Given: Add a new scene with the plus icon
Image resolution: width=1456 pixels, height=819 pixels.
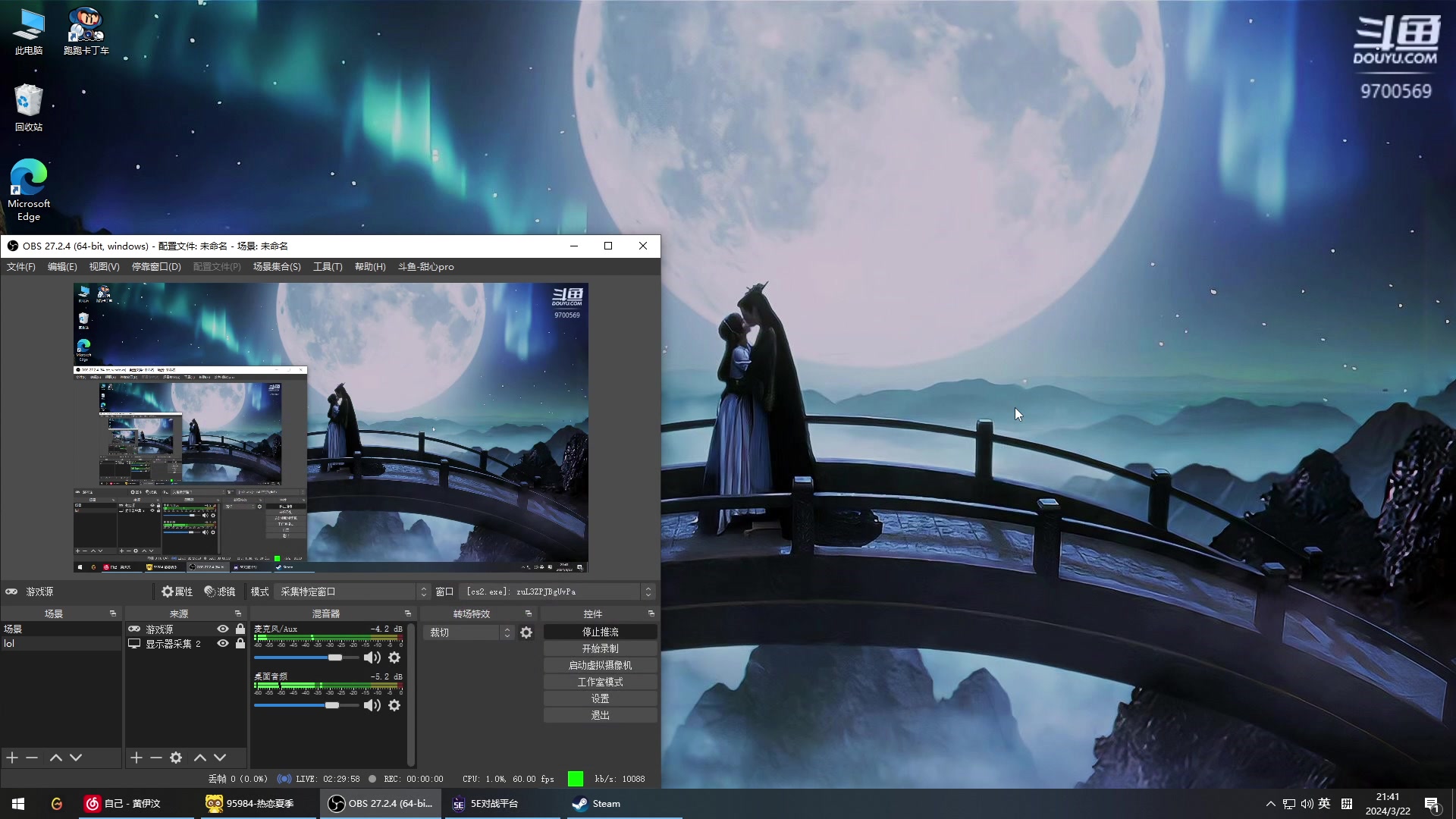Looking at the screenshot, I should (x=12, y=758).
